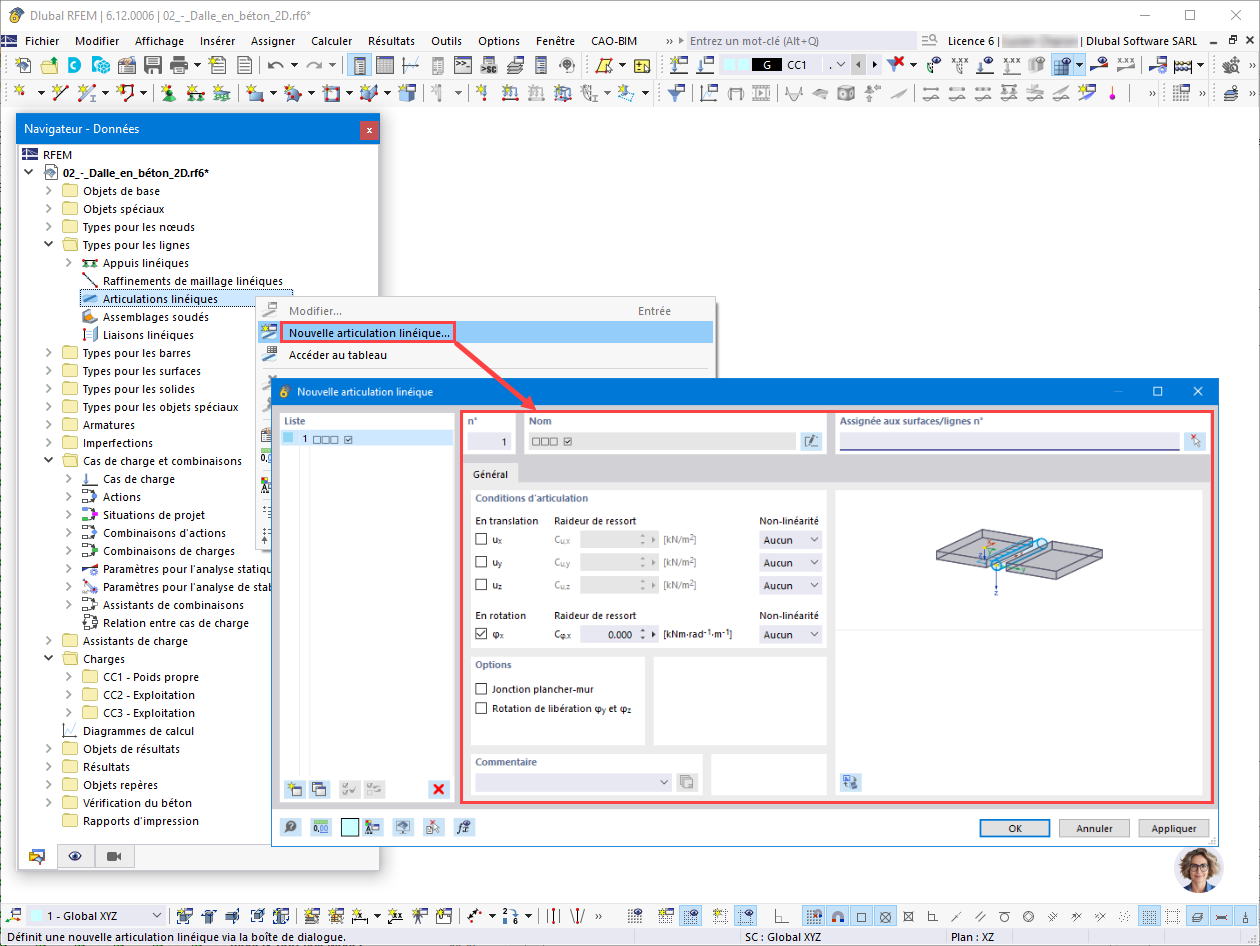
Task: Click the Annuler button
Action: pos(1094,828)
